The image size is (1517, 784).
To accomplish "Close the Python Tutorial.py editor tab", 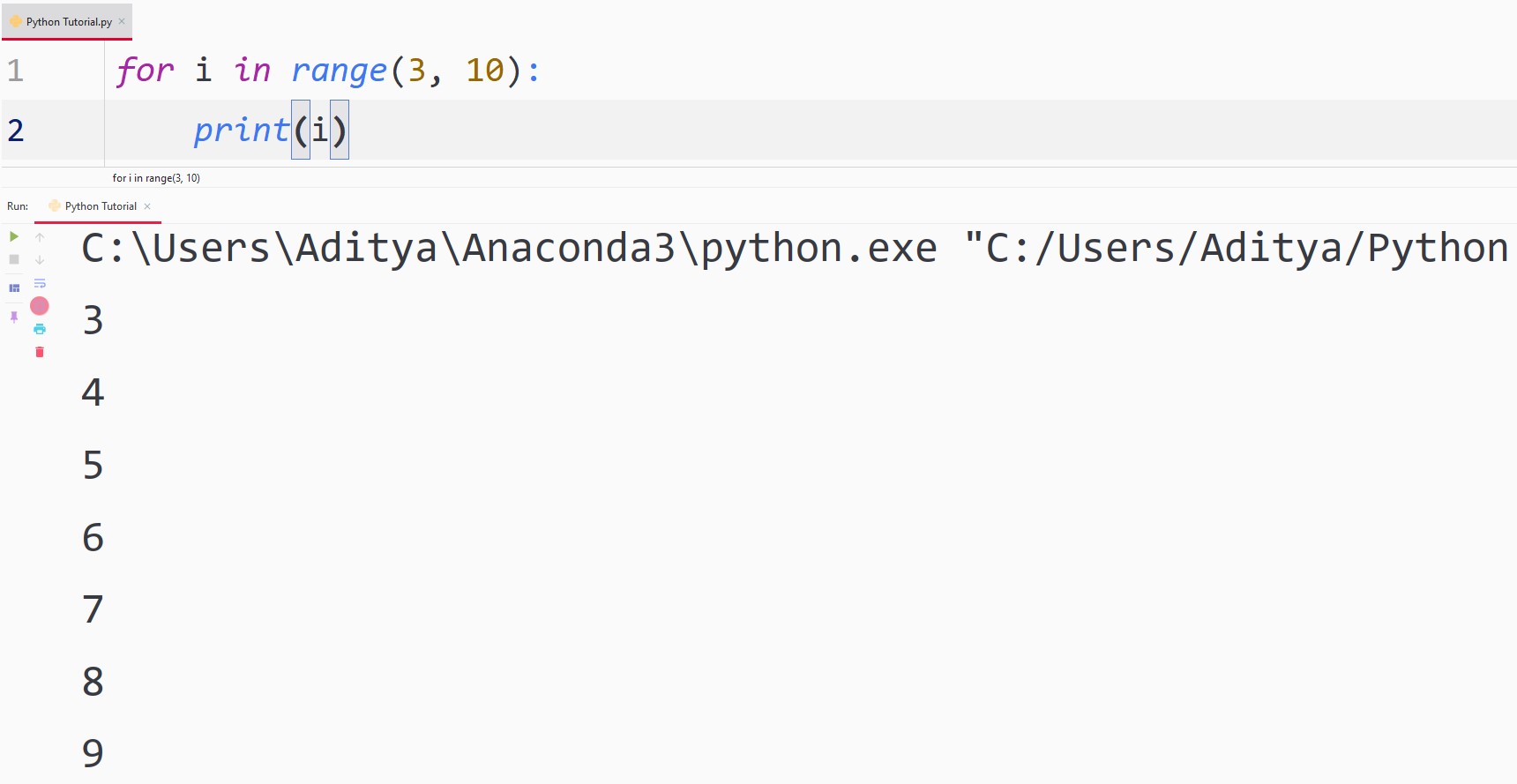I will coord(122,21).
